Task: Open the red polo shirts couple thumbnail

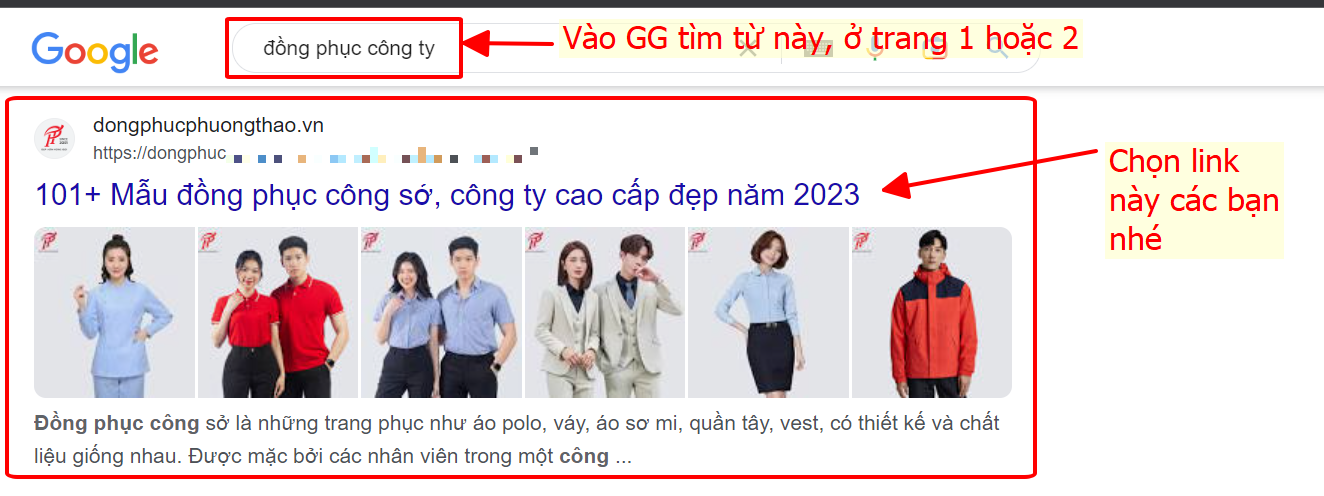Action: tap(278, 312)
